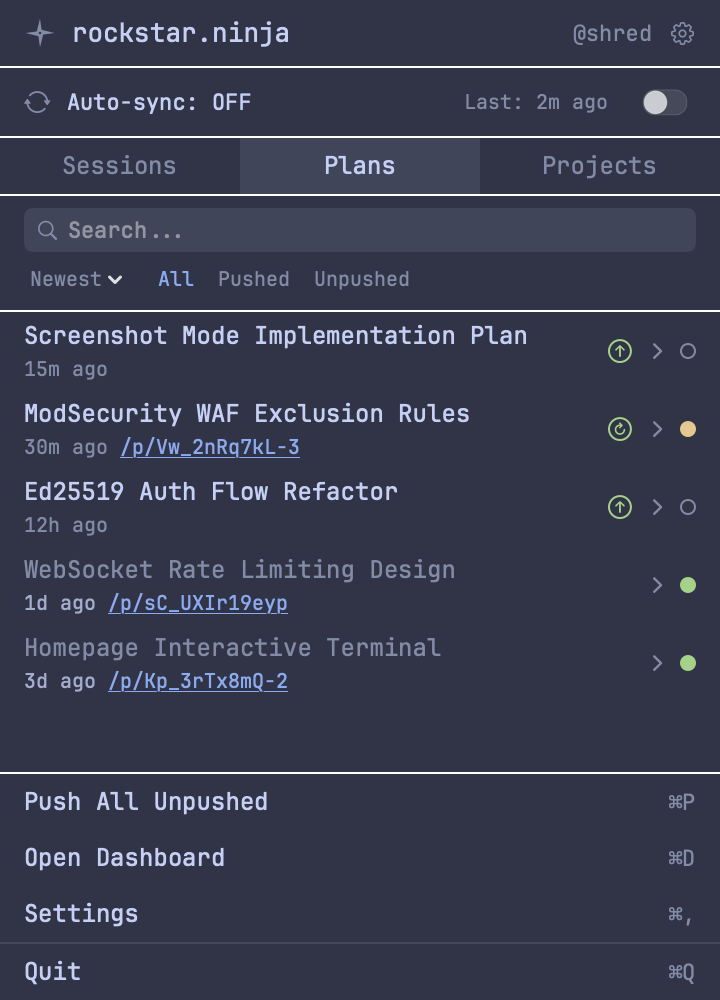The image size is (720, 1000).
Task: Switch to the Projects tab
Action: (x=599, y=166)
